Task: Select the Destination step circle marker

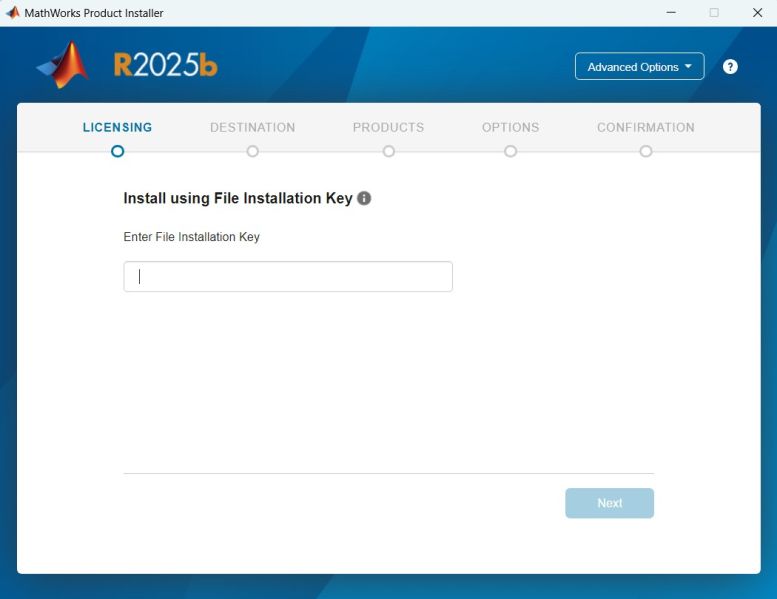Action: click(252, 151)
